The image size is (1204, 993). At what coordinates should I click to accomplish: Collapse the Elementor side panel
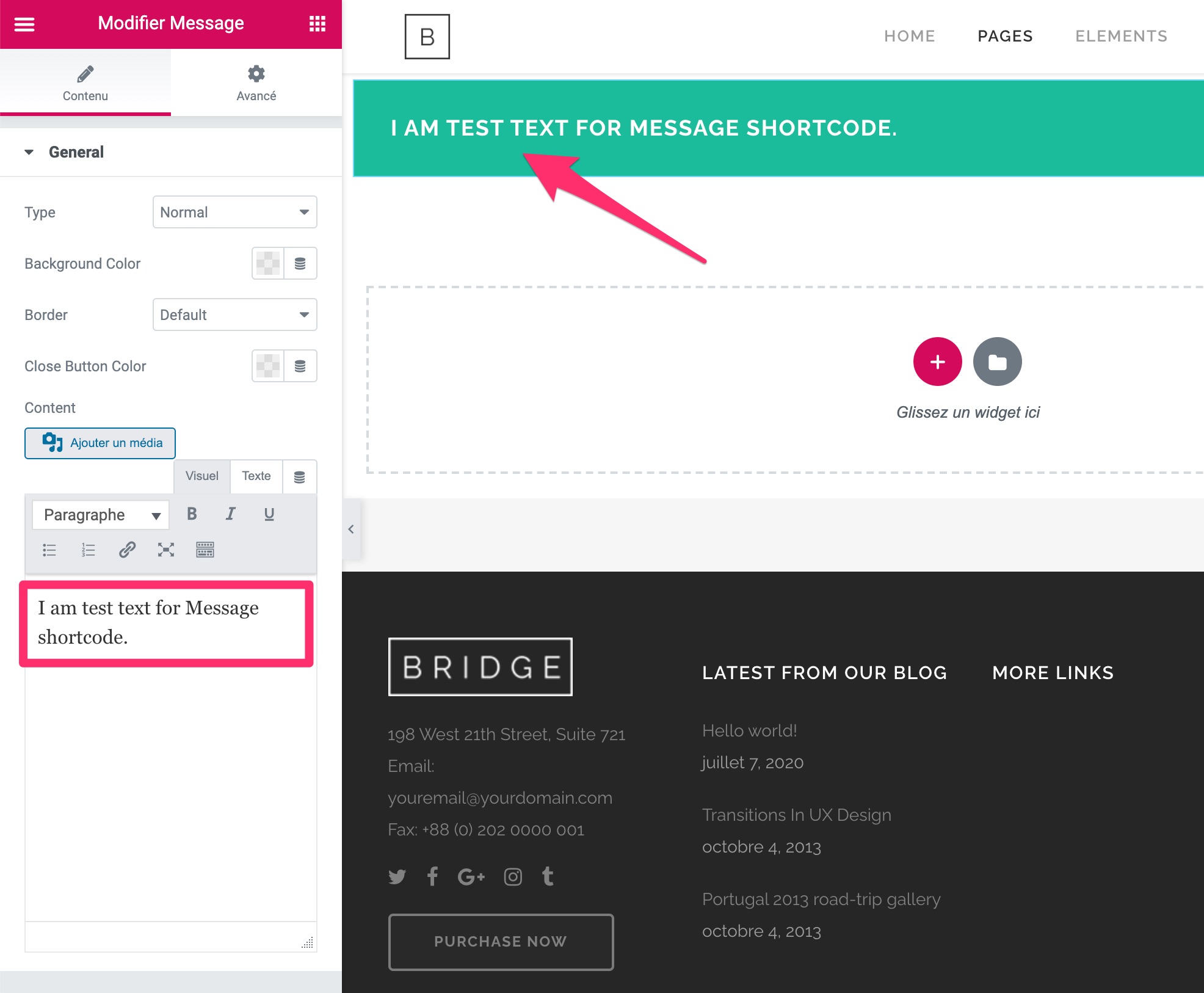coord(351,529)
